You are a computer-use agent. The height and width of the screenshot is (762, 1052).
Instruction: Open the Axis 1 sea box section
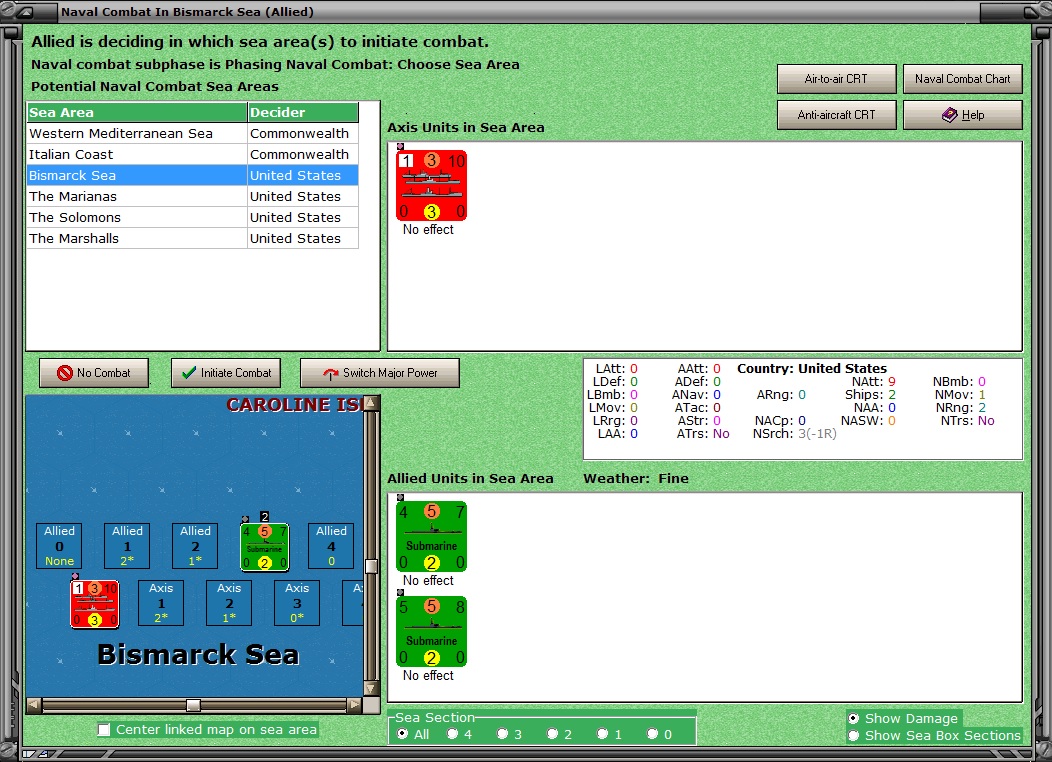pyautogui.click(x=161, y=603)
